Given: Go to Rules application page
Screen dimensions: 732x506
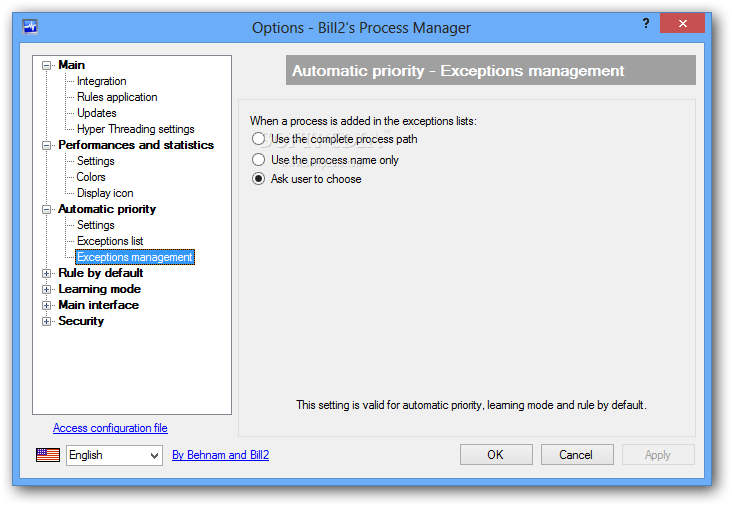Looking at the screenshot, I should [117, 97].
